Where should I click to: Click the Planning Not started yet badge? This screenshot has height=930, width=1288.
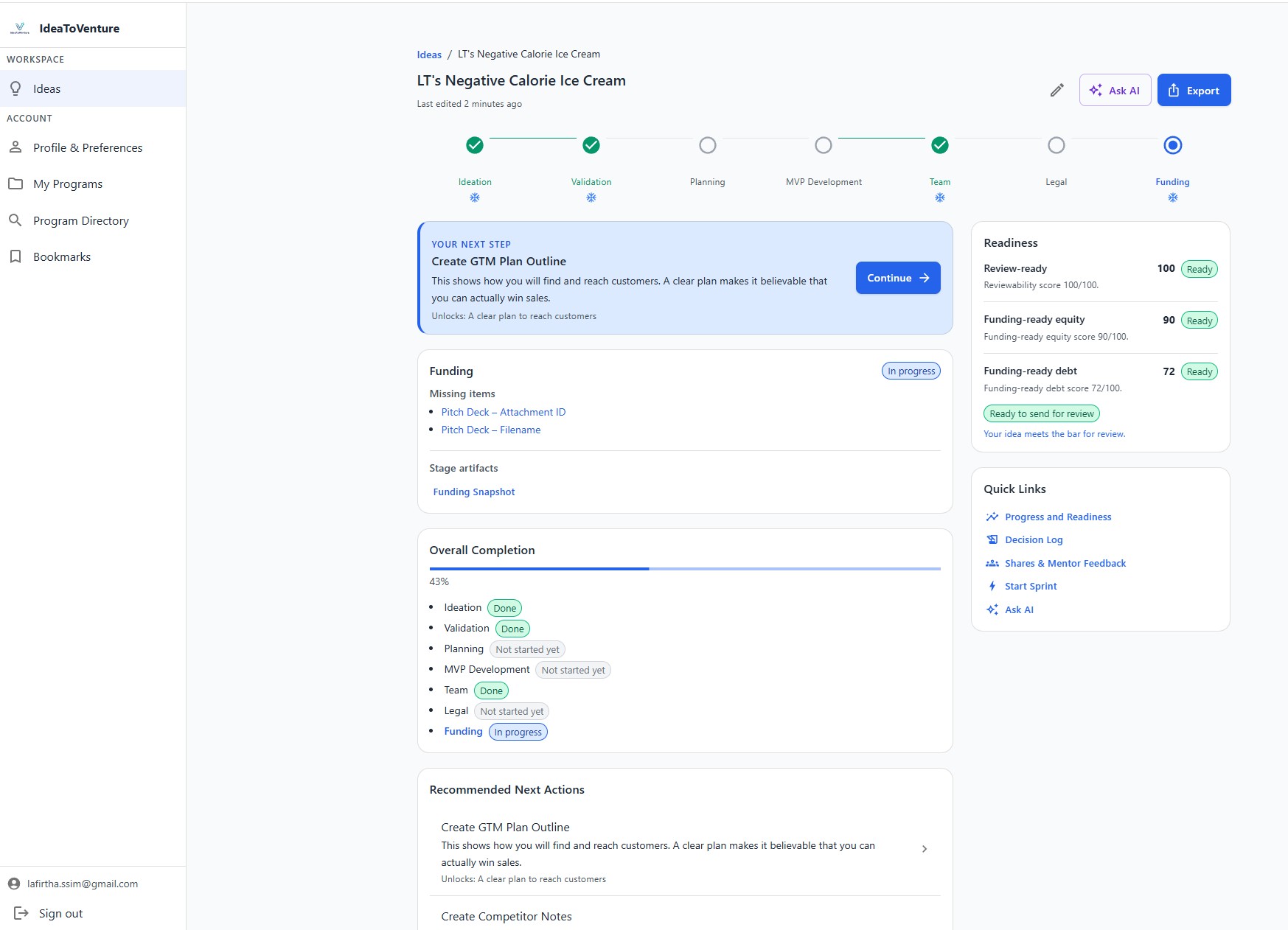(x=527, y=649)
